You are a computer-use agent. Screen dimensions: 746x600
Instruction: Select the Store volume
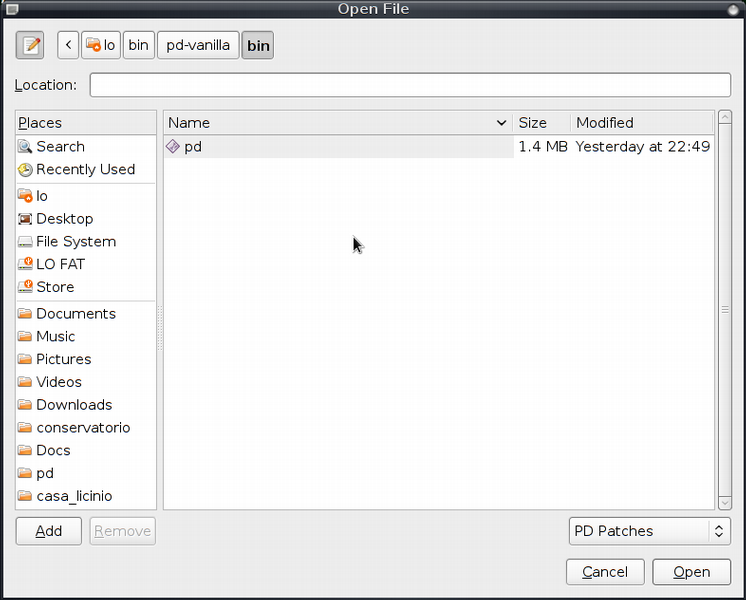click(86, 287)
